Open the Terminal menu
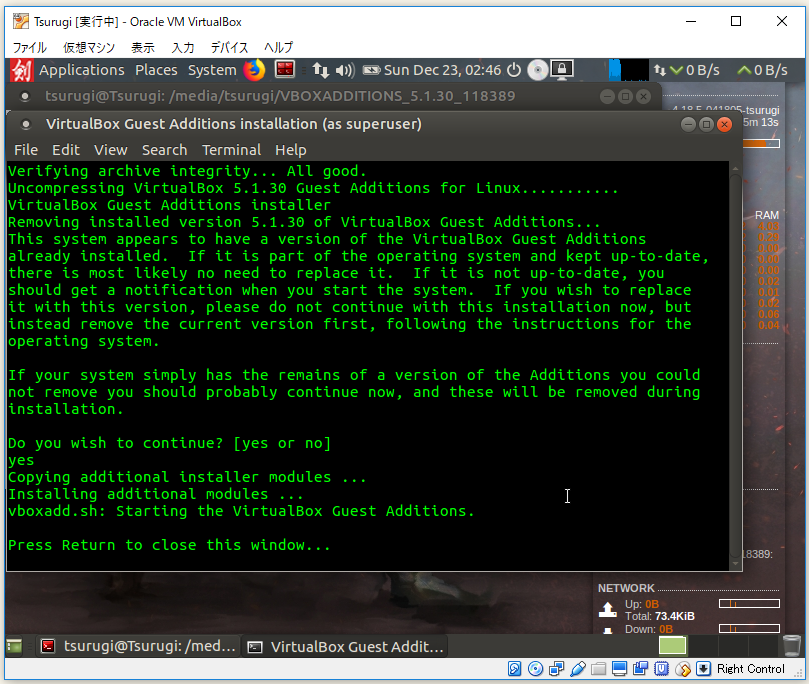809x684 pixels. (231, 150)
